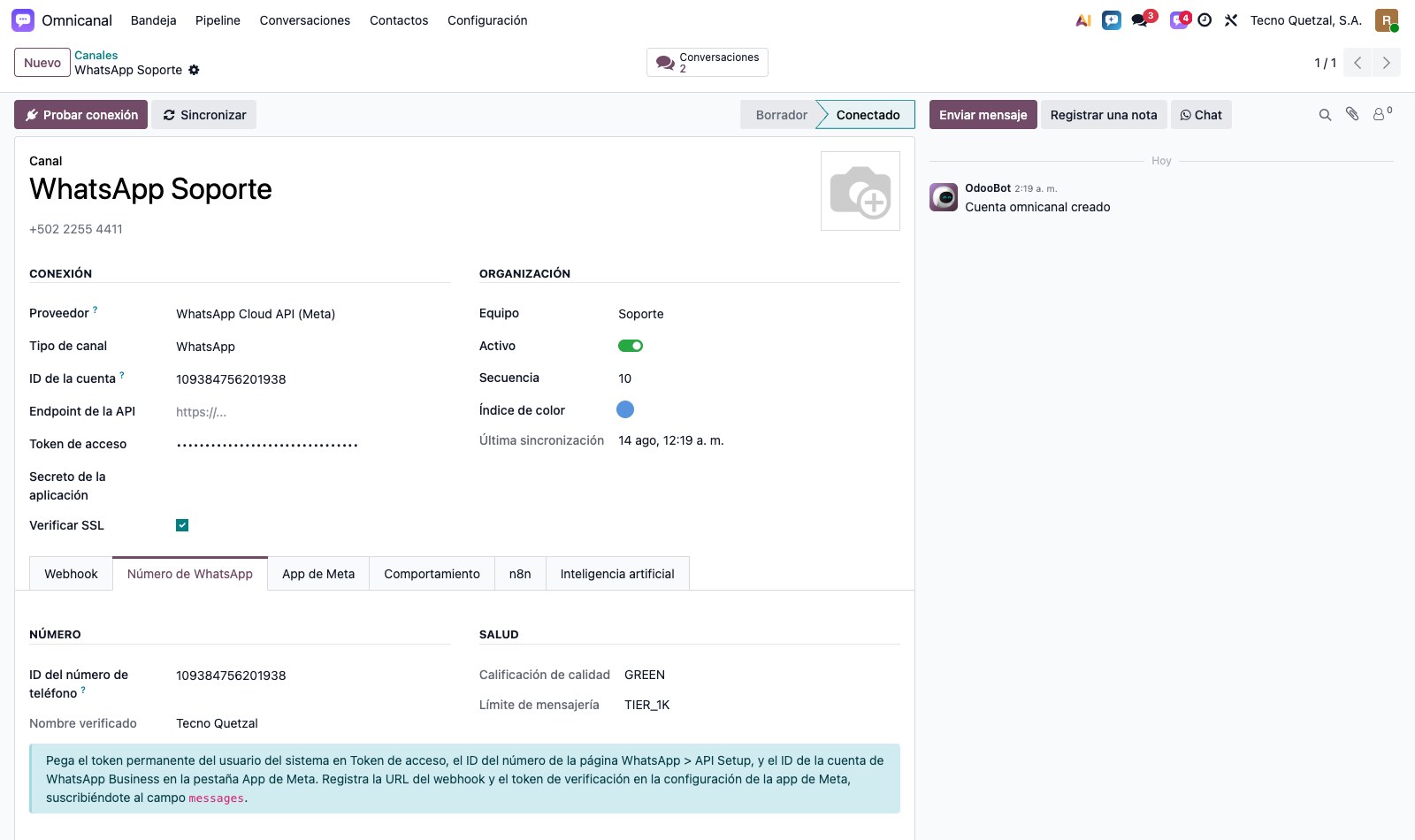Create a new record with Nuevo
Image resolution: width=1415 pixels, height=840 pixels.
pos(42,63)
